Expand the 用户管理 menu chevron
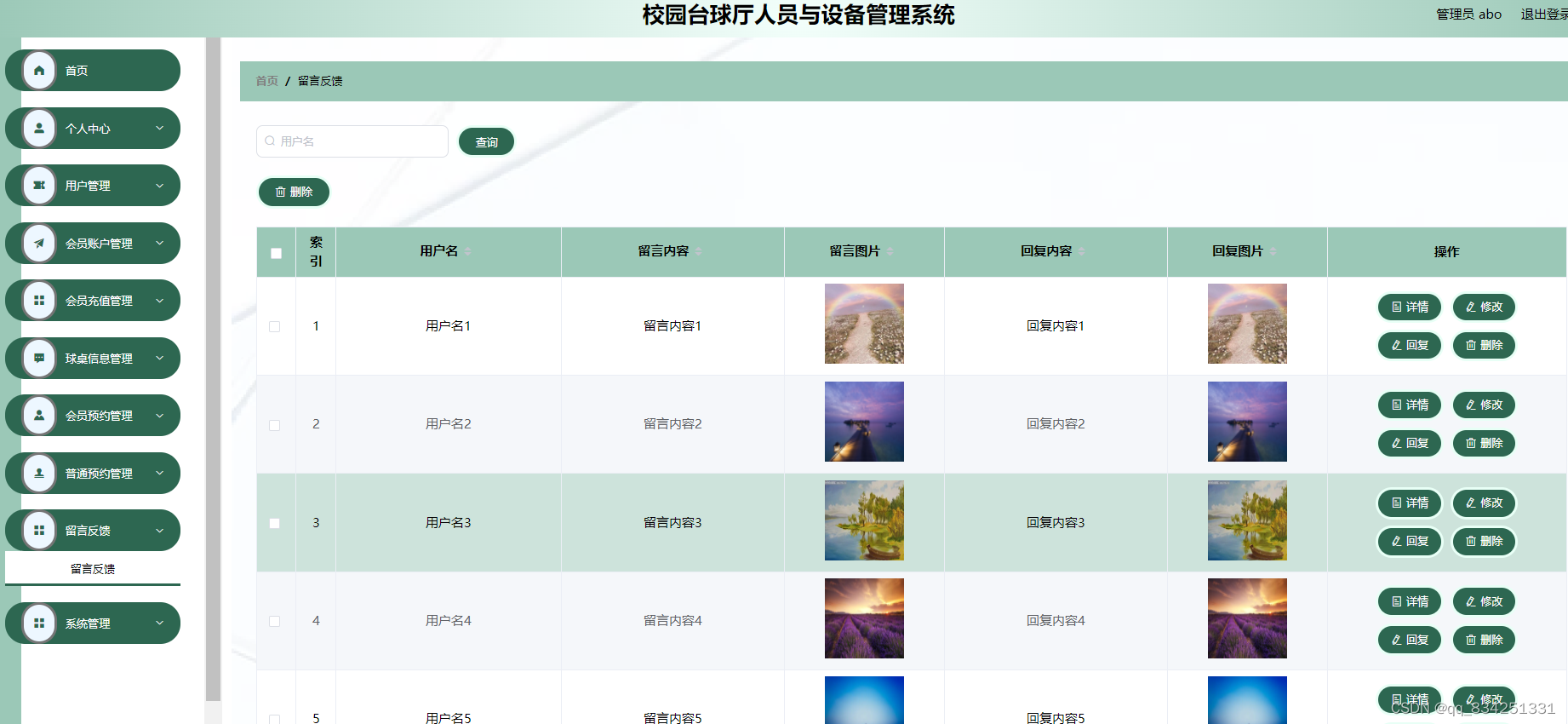 [159, 186]
